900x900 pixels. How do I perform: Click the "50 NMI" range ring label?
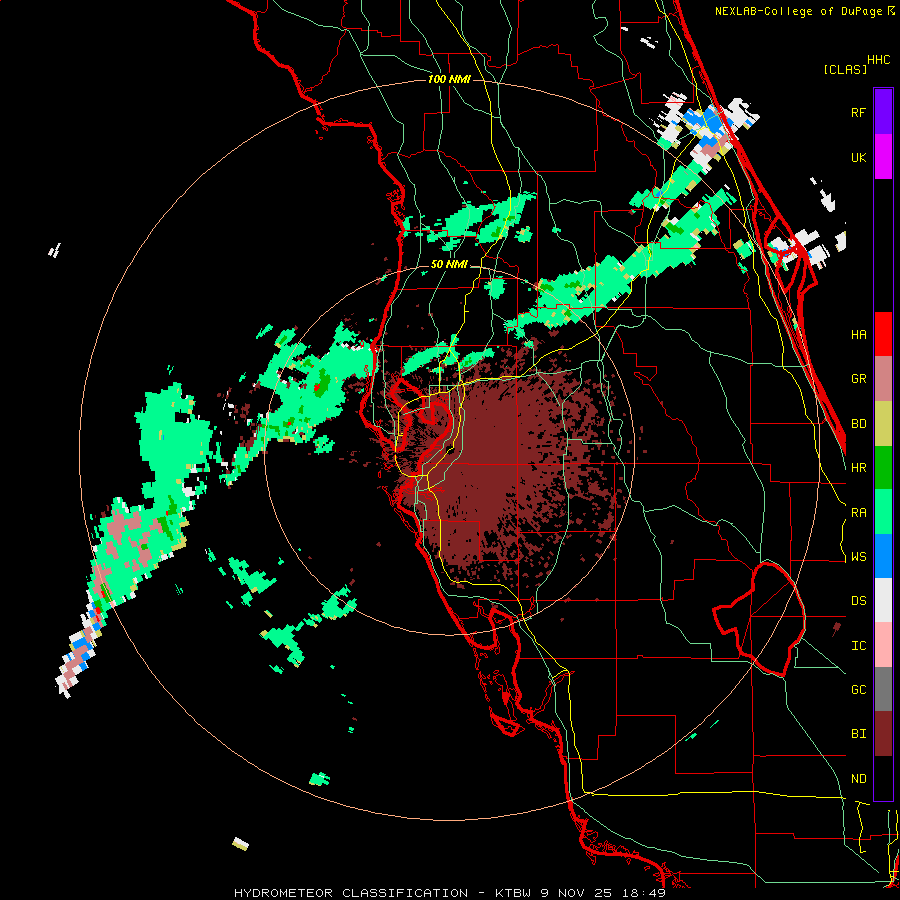[x=449, y=265]
